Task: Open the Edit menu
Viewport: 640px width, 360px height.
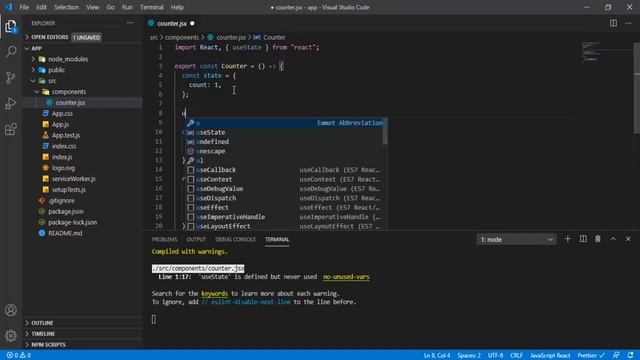Action: 41,7
